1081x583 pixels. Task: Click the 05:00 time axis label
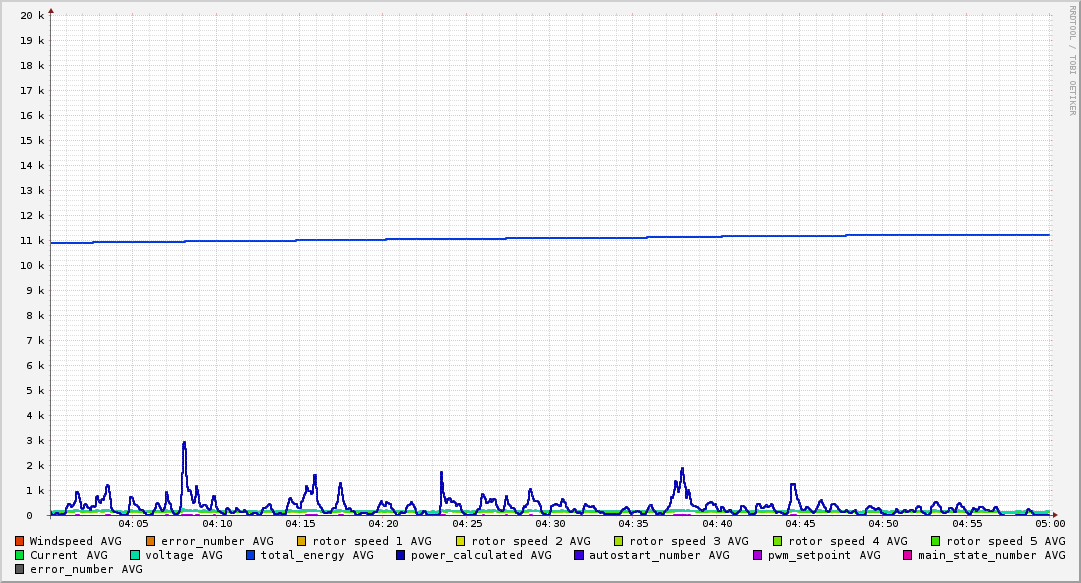point(1049,523)
